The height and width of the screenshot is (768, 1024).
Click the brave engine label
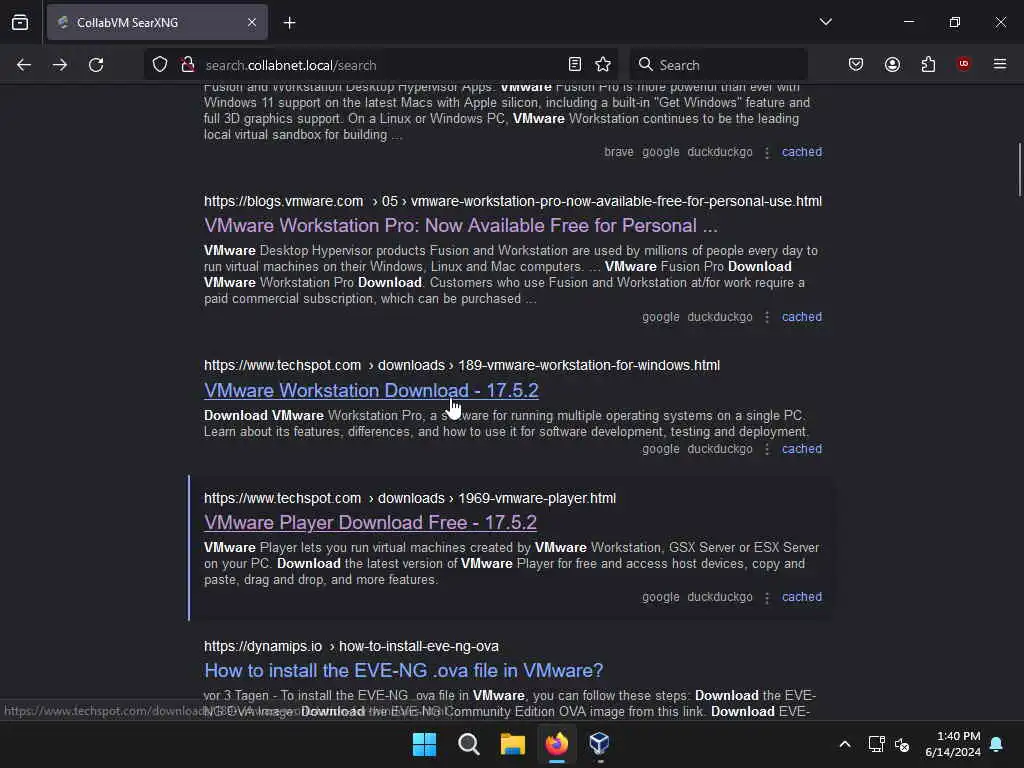618,152
